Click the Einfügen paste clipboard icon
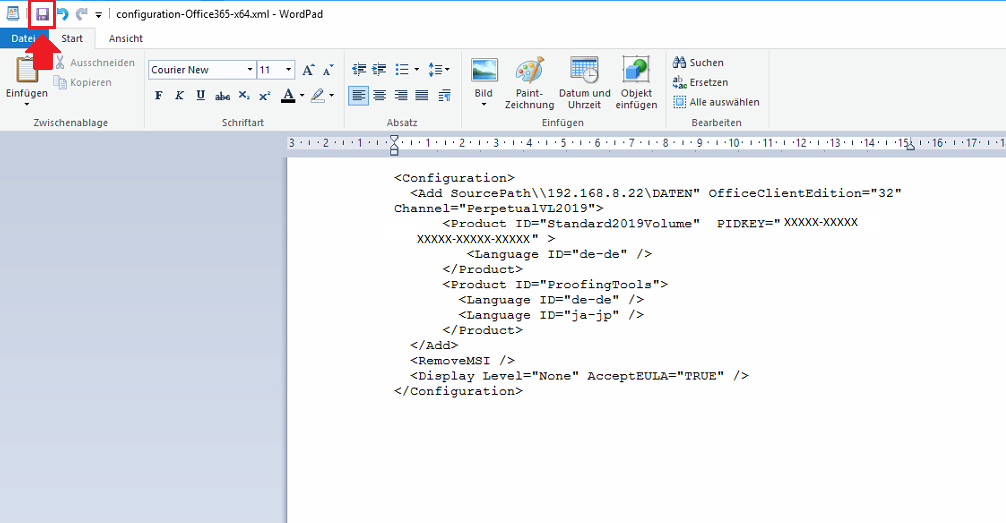1006x523 pixels. [27, 69]
